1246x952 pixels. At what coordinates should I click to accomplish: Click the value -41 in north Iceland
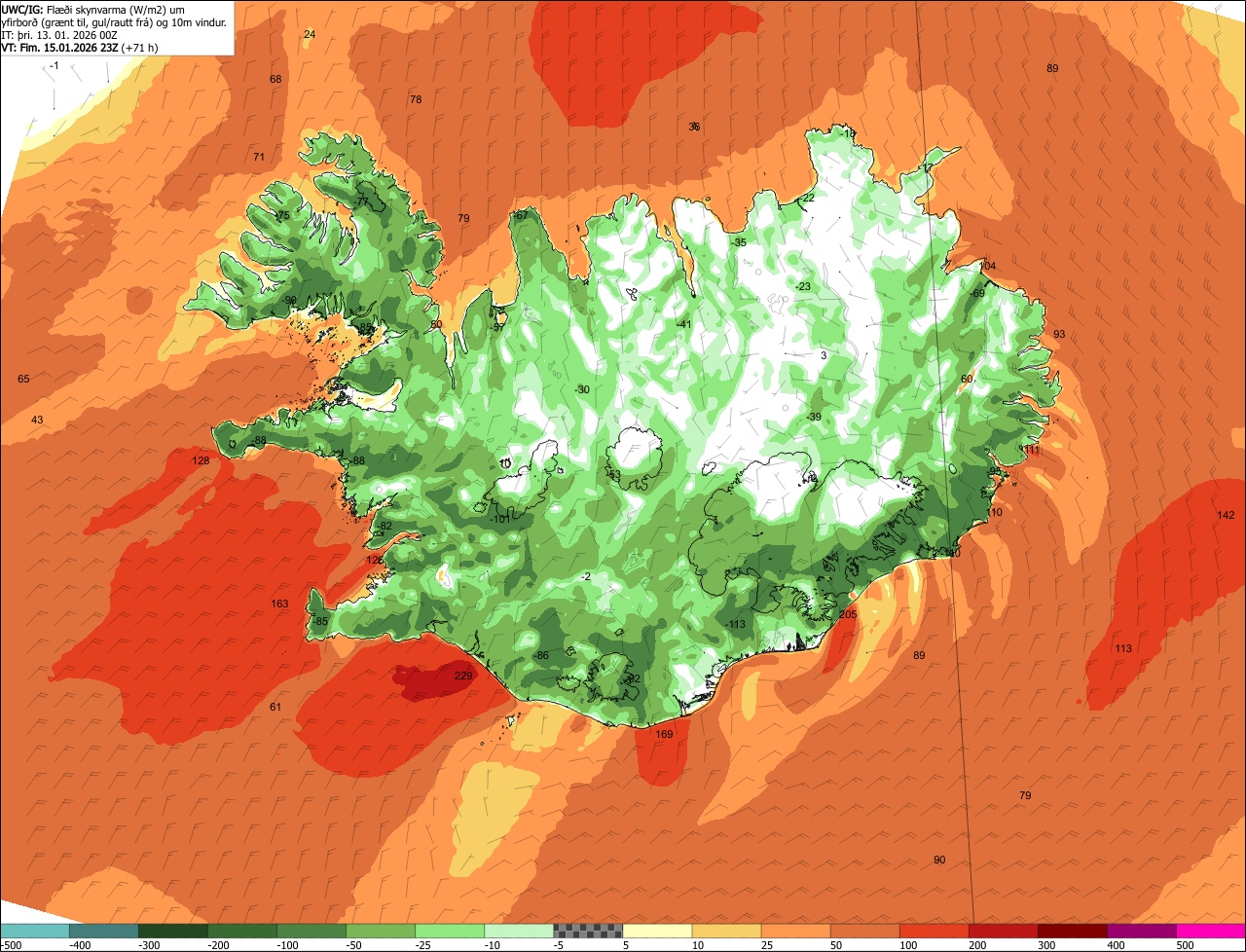pos(683,324)
